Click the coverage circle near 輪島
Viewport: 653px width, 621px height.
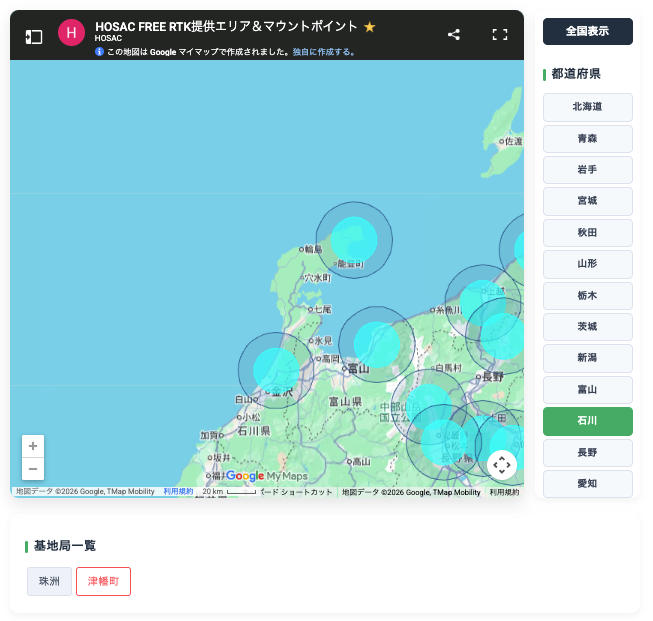(x=354, y=240)
